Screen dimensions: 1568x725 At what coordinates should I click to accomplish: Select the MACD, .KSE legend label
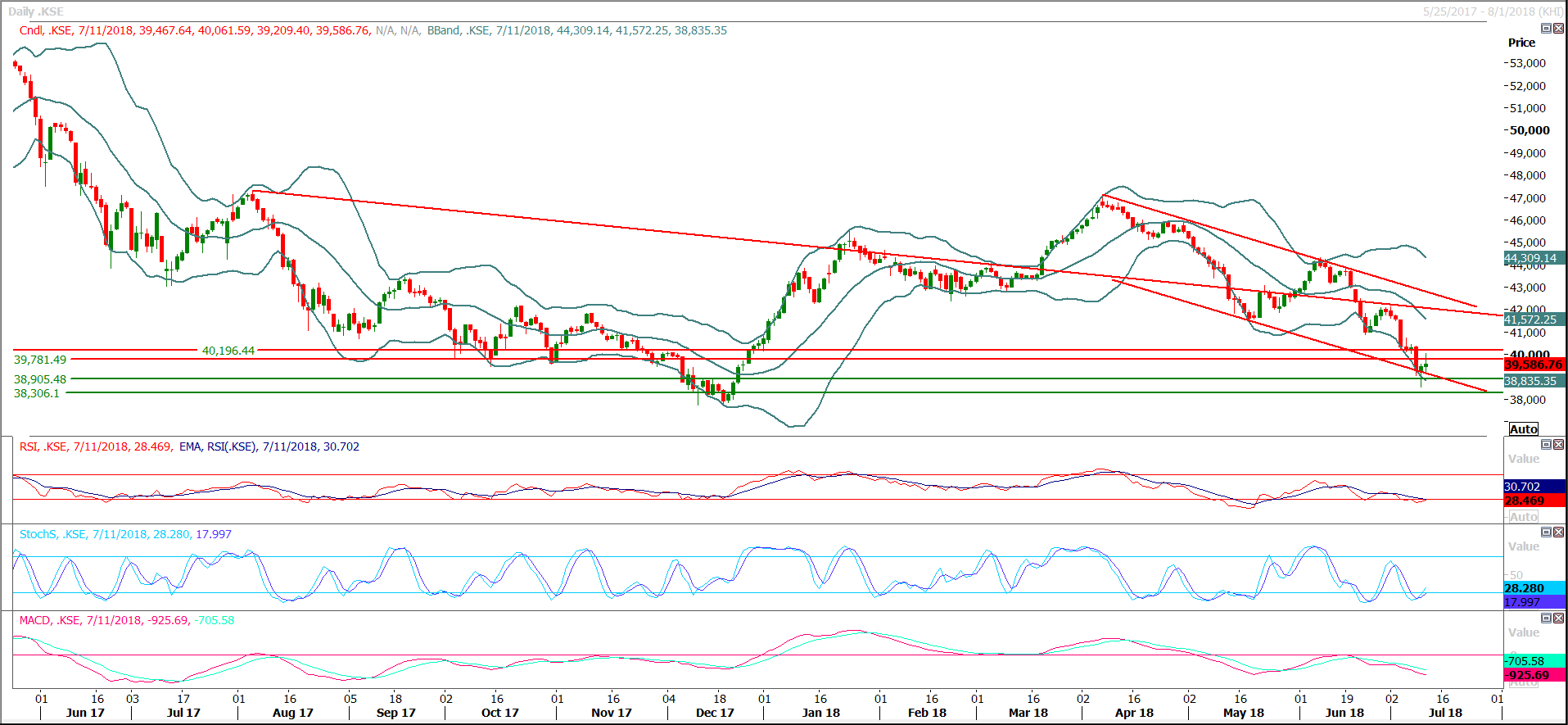pos(50,620)
